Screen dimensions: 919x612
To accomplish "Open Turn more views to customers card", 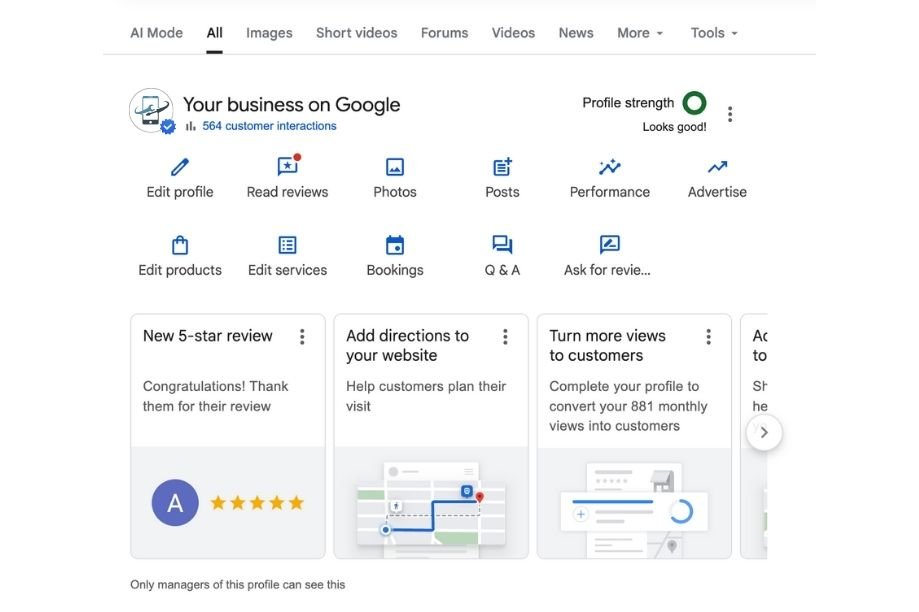I will 634,436.
